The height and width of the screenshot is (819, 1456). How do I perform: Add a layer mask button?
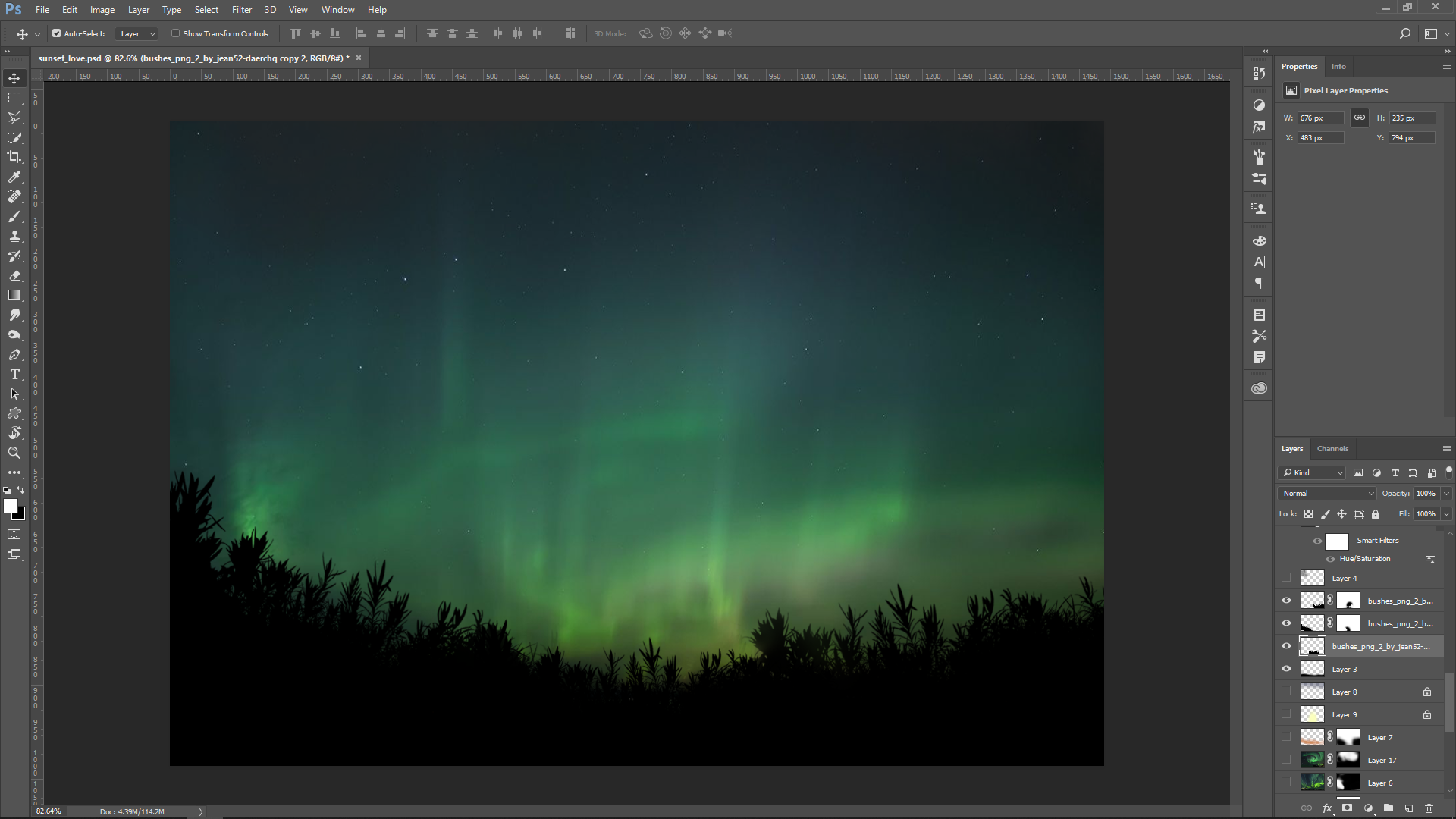pyautogui.click(x=1348, y=808)
